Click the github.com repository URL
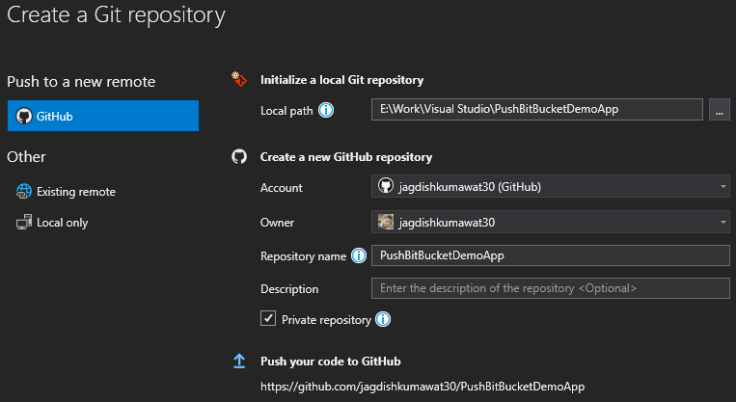 (422, 386)
